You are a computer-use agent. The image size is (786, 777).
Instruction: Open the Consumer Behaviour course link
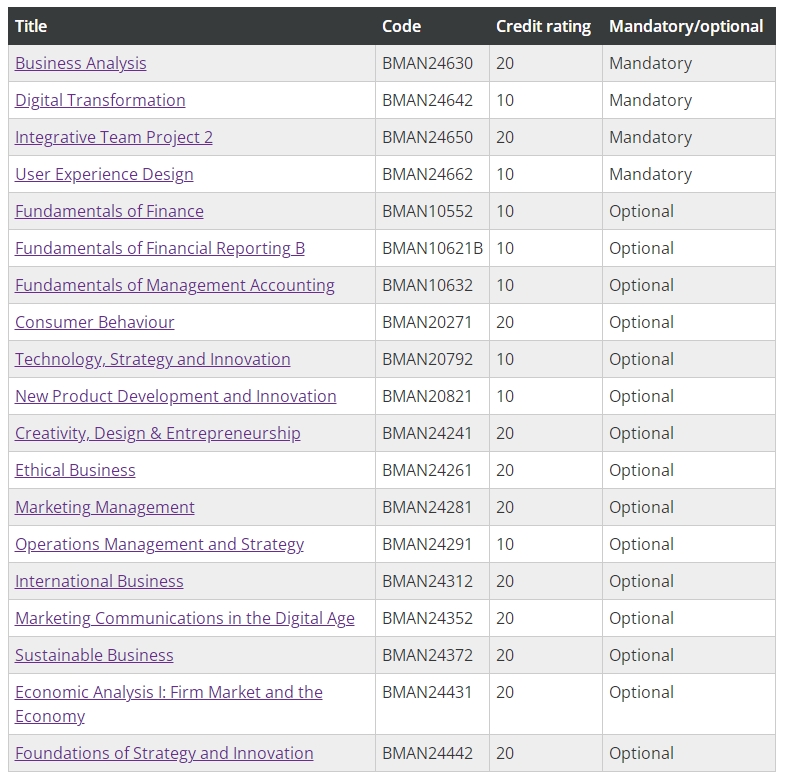(95, 322)
